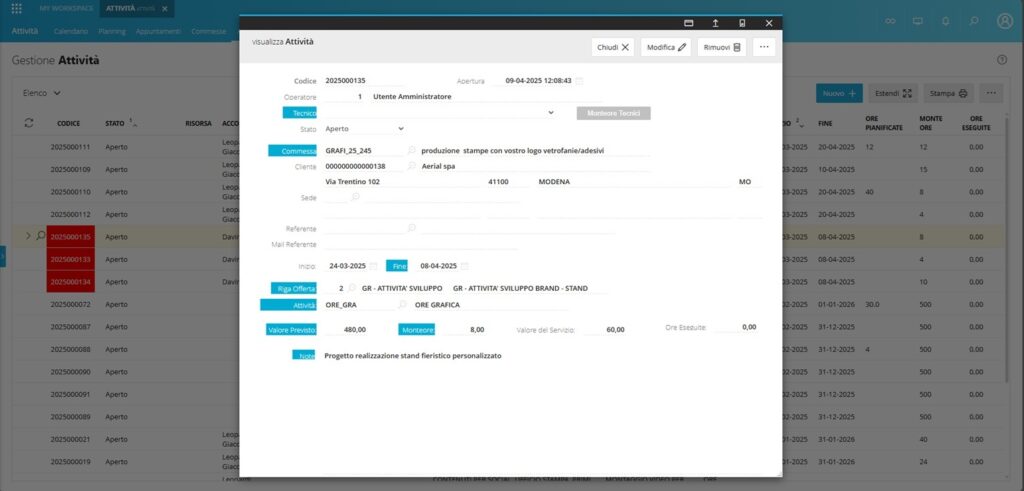Open the dialog's three-dots more options menu
Screen dimensions: 1024x491
(x=764, y=47)
